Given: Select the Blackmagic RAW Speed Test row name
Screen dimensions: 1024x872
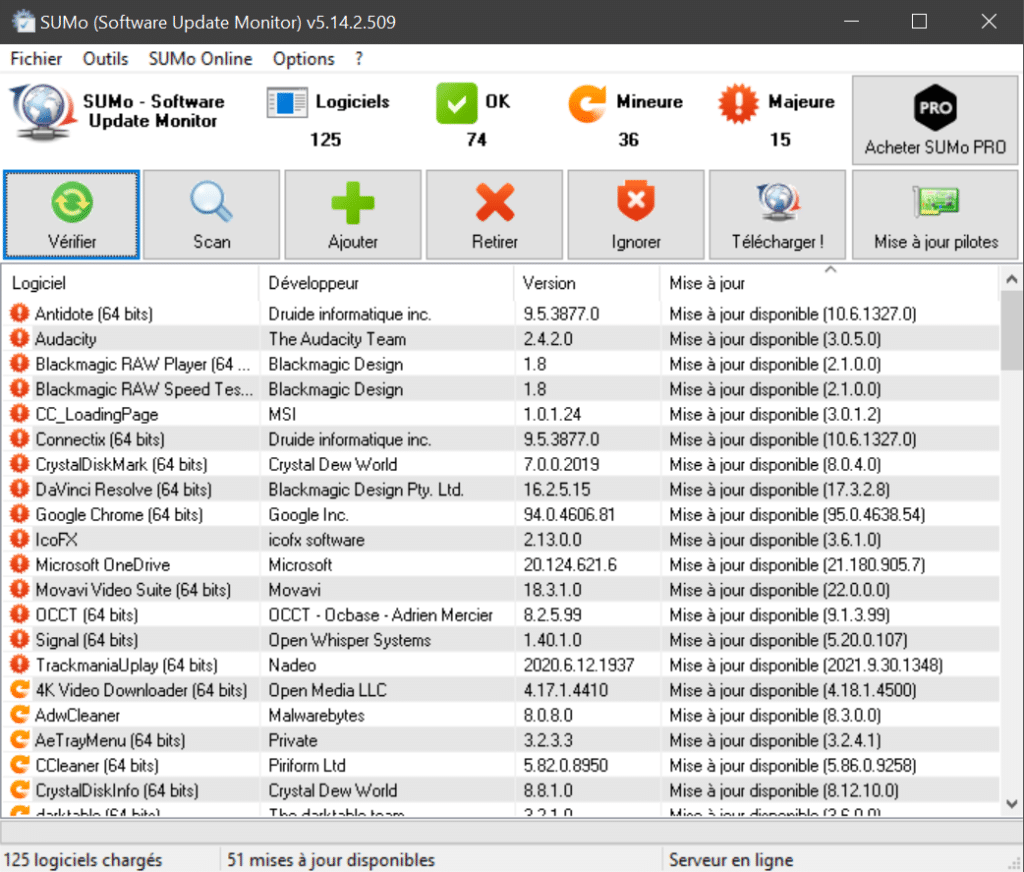Looking at the screenshot, I should click(x=144, y=389).
